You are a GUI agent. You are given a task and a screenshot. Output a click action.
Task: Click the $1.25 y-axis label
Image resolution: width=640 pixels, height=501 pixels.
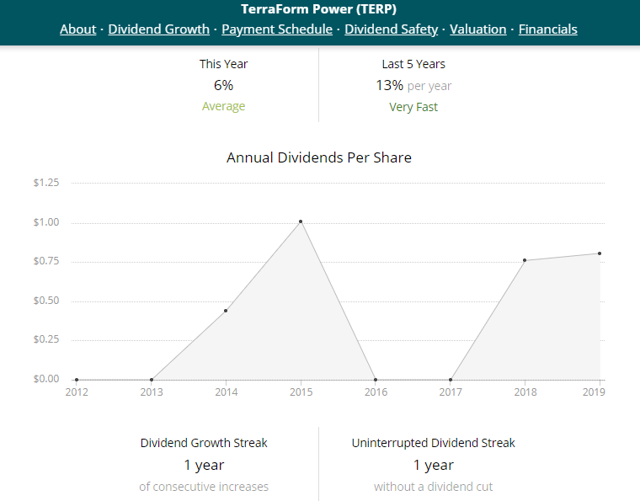46,183
